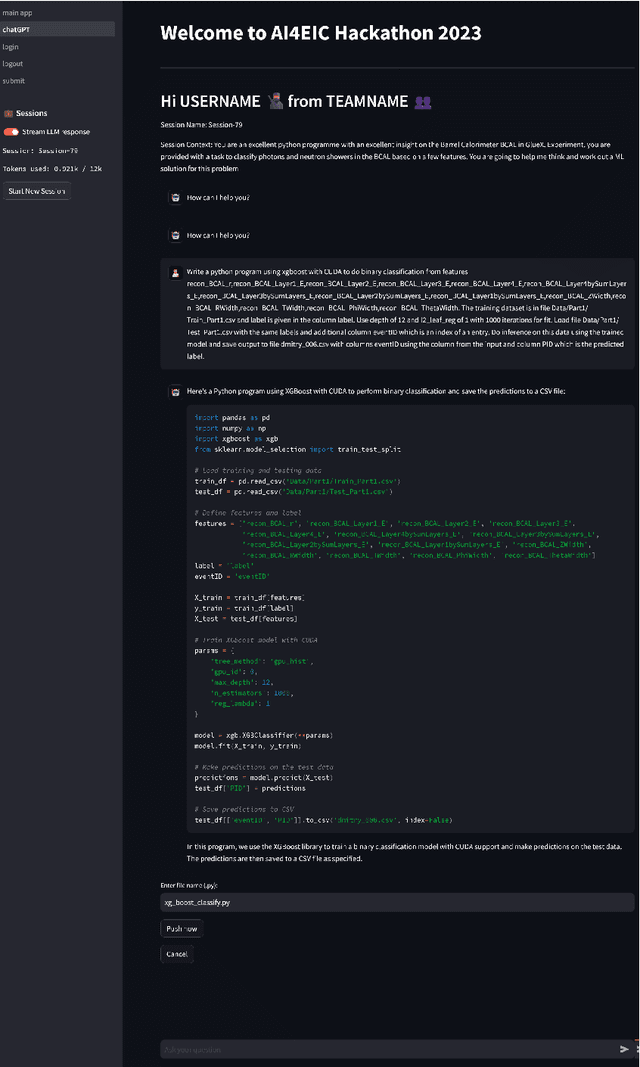
Task: Click assistant avatar beside the Python program reply
Action: click(175, 391)
